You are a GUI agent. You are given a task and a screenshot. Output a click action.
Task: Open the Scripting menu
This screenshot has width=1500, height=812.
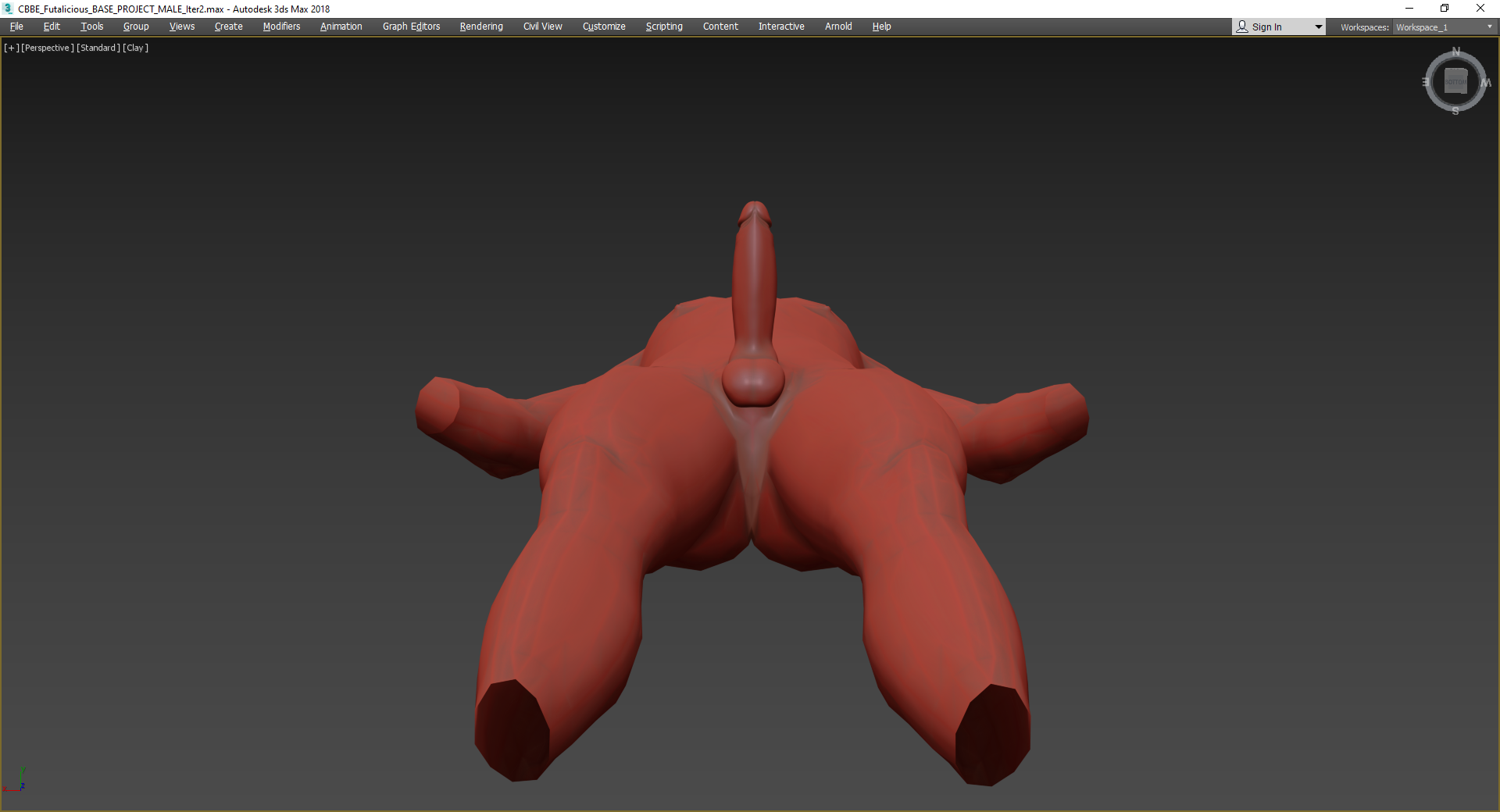point(664,27)
